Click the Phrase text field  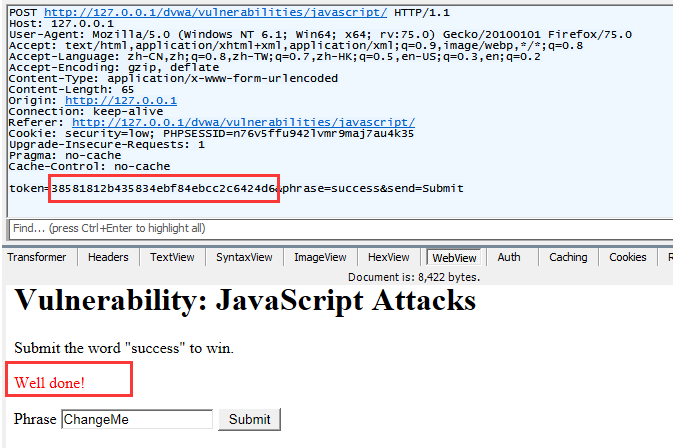(x=137, y=420)
